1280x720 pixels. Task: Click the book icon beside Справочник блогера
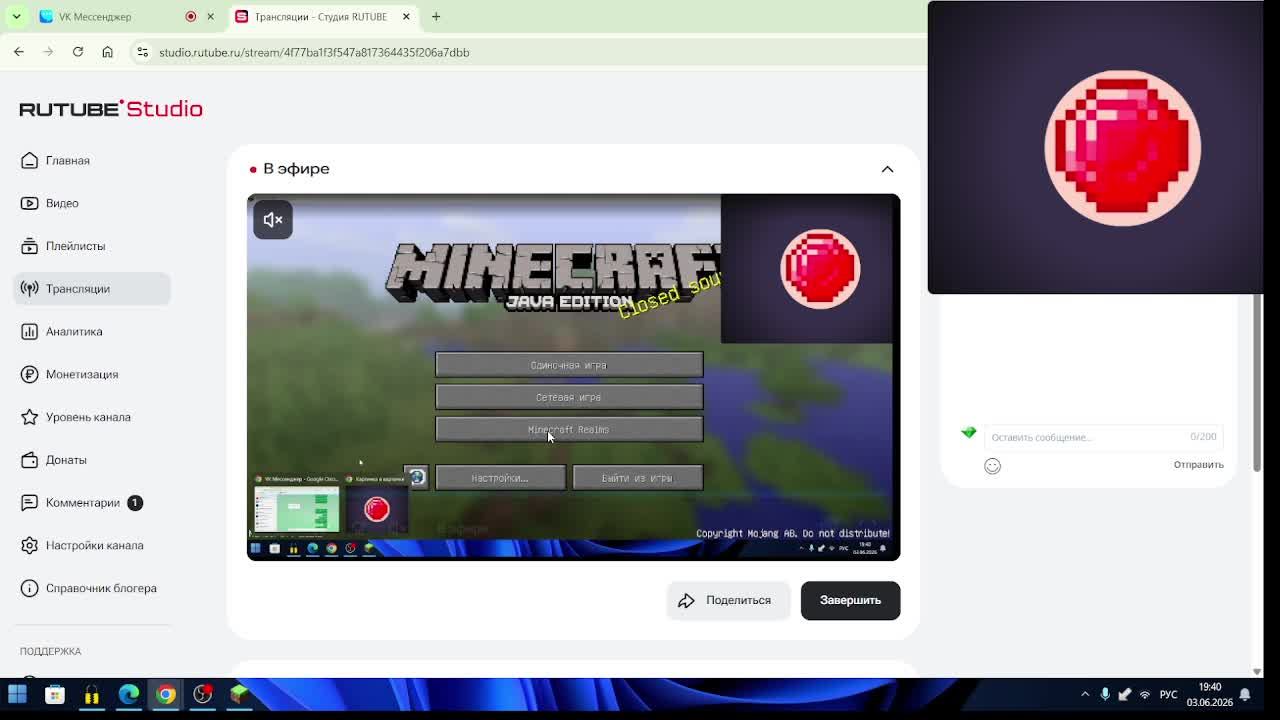[x=29, y=588]
